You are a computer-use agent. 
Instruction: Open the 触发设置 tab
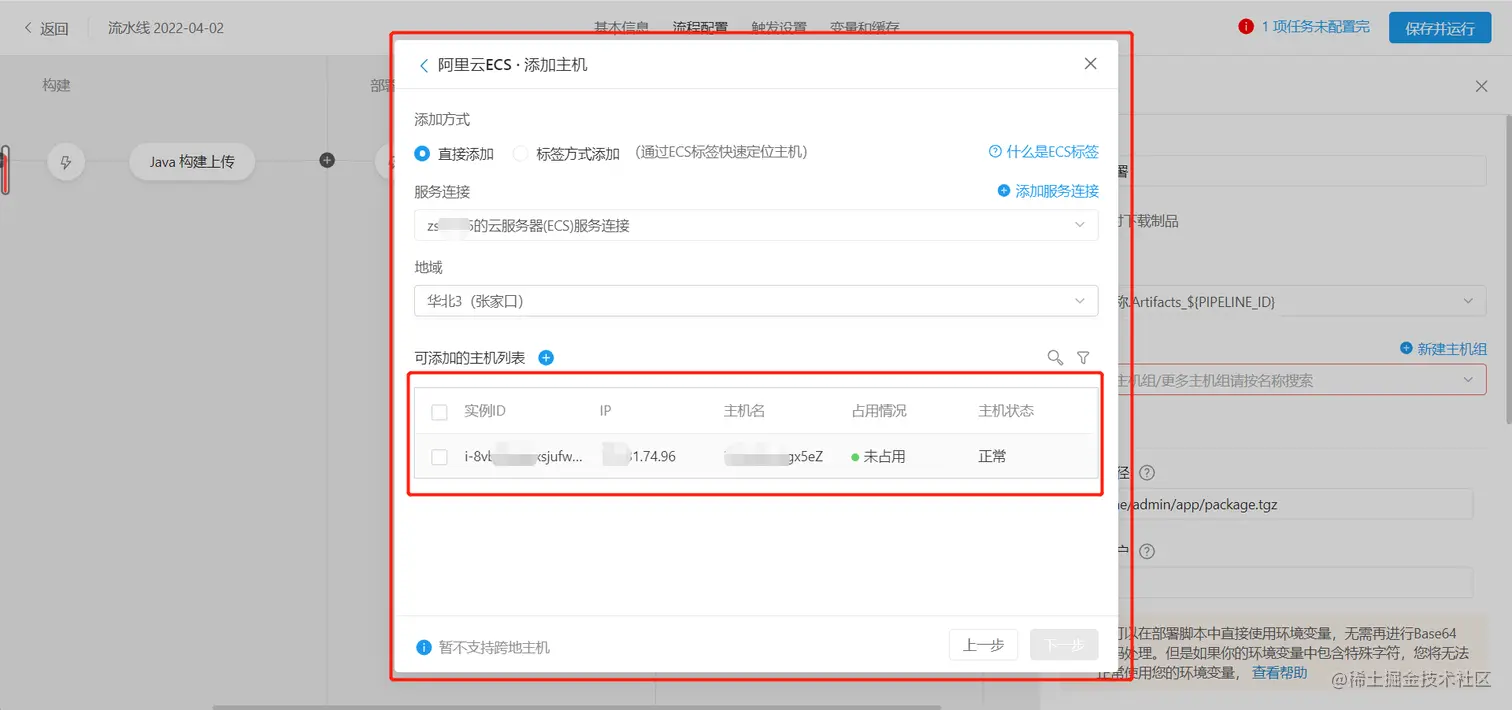779,27
